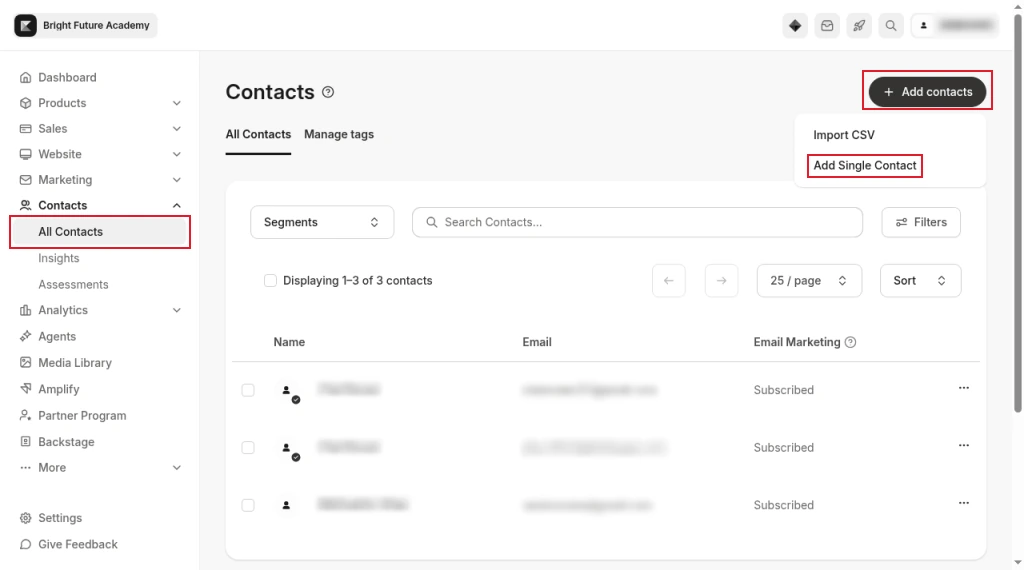Click the help icon beside Contacts heading
Image resolution: width=1024 pixels, height=570 pixels.
pyautogui.click(x=328, y=92)
